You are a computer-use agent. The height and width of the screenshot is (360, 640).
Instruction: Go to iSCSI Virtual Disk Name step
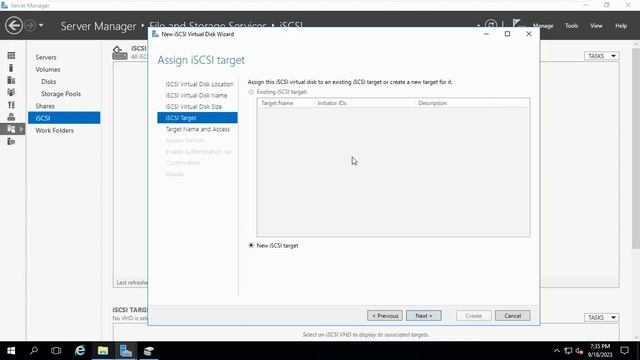pos(196,96)
